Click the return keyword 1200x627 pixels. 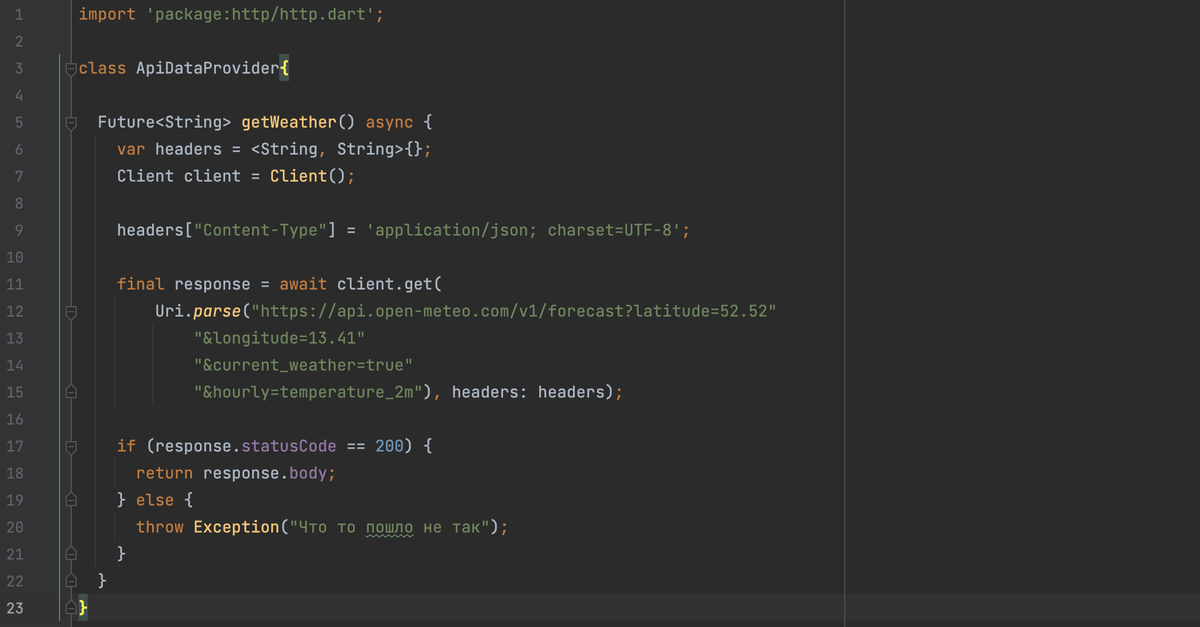click(165, 473)
